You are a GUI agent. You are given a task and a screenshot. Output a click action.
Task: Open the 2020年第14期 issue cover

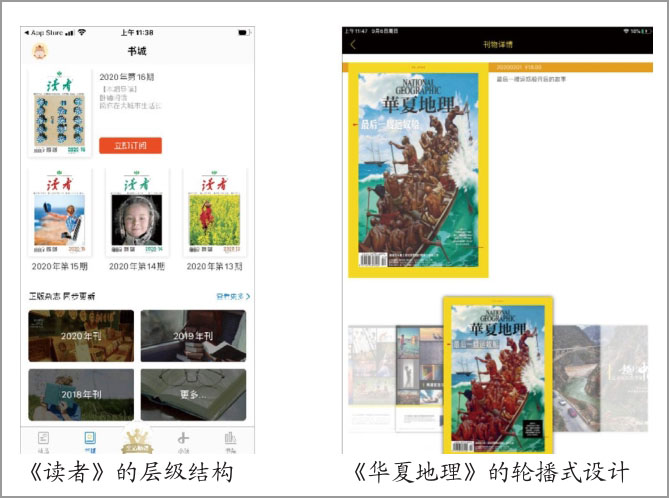(137, 212)
